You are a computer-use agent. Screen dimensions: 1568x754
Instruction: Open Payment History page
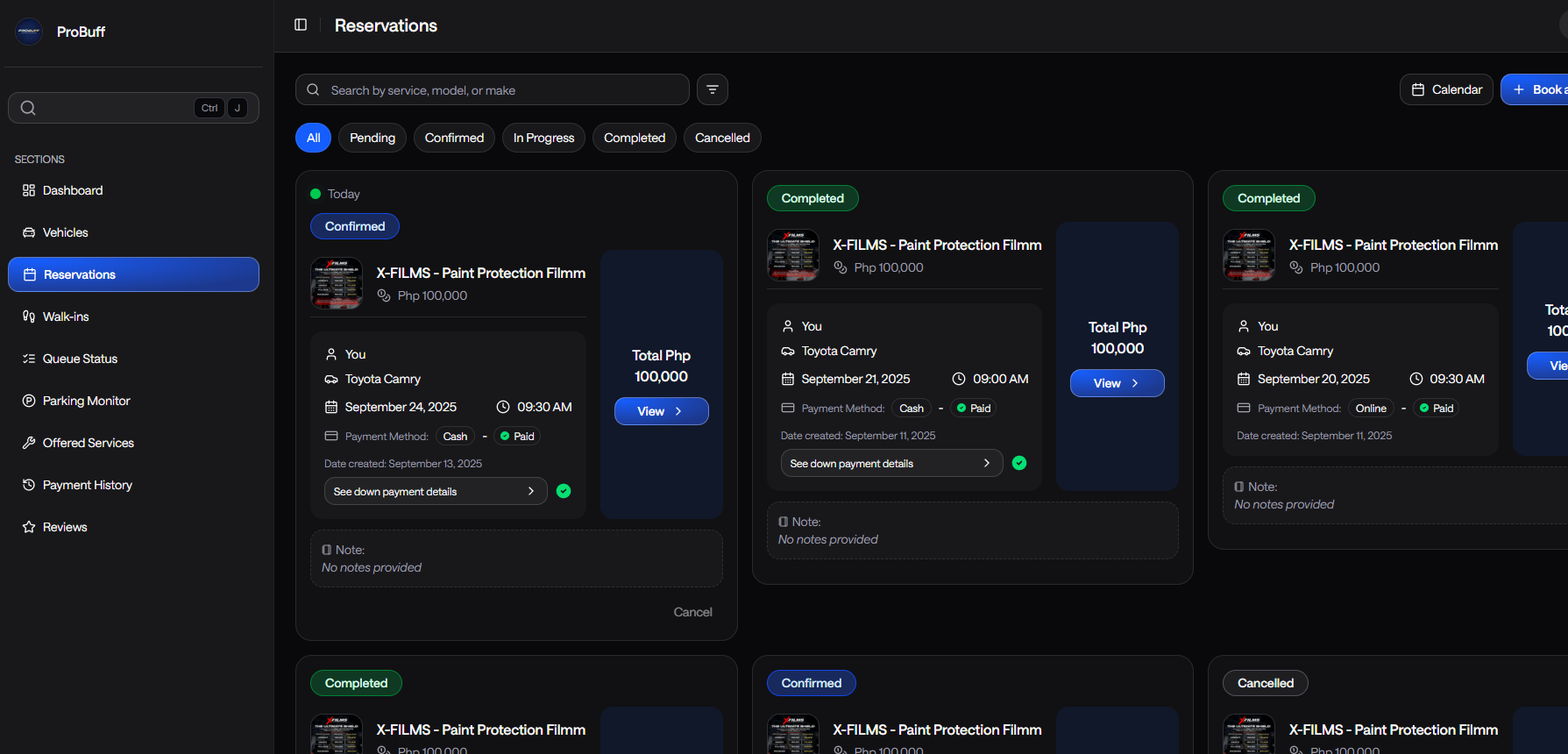(x=133, y=485)
